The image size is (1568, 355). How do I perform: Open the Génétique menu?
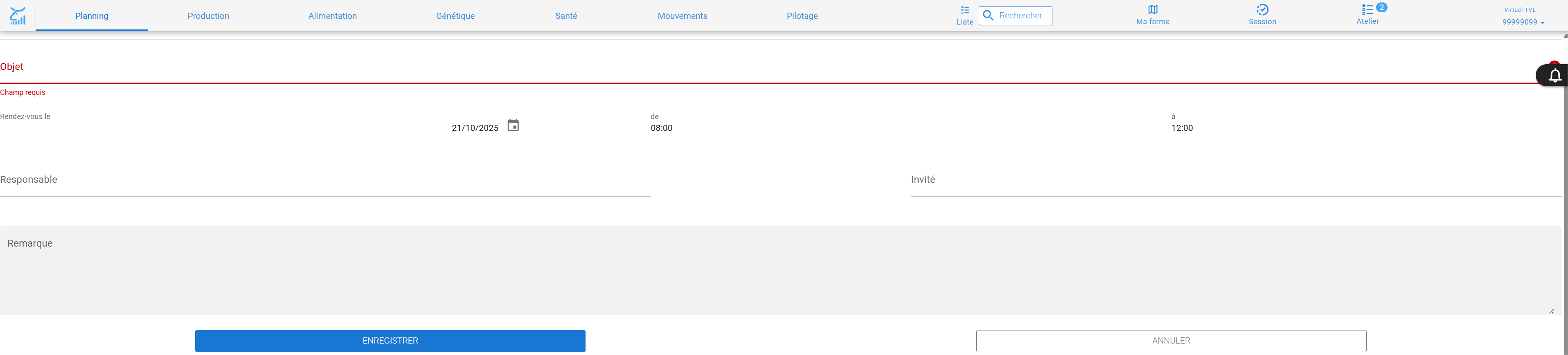tap(455, 16)
